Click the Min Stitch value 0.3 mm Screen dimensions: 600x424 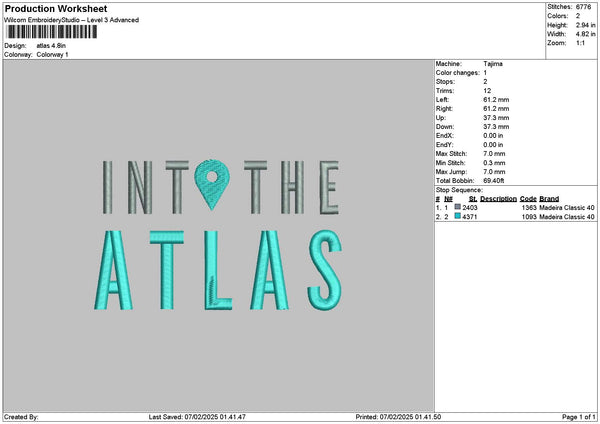494,163
